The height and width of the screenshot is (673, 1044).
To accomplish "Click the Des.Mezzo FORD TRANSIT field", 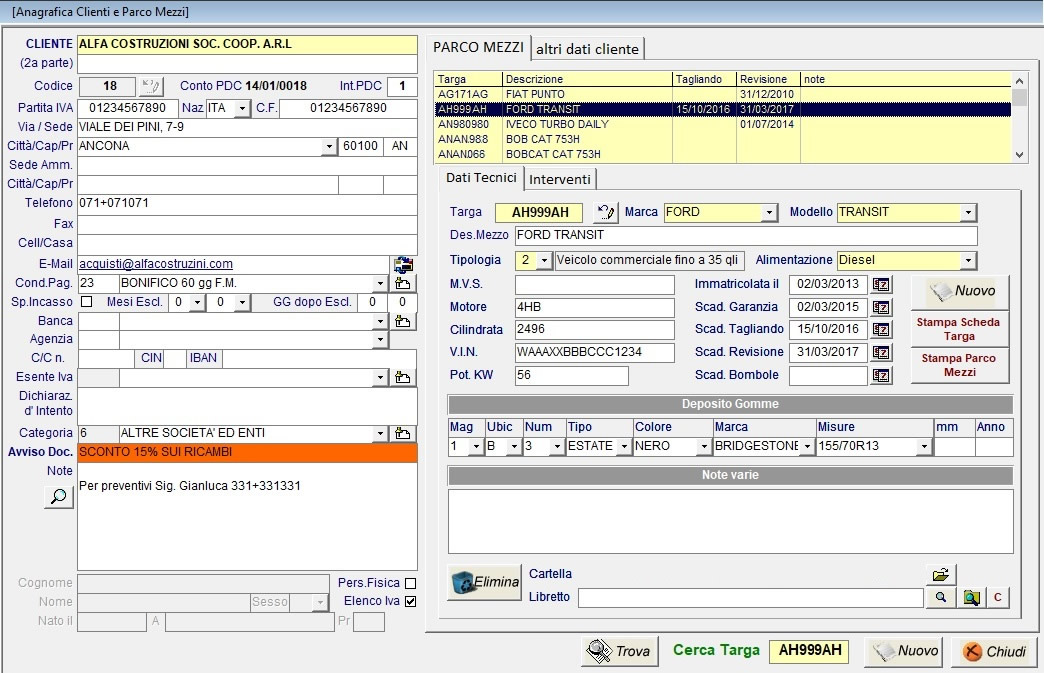I will click(746, 236).
